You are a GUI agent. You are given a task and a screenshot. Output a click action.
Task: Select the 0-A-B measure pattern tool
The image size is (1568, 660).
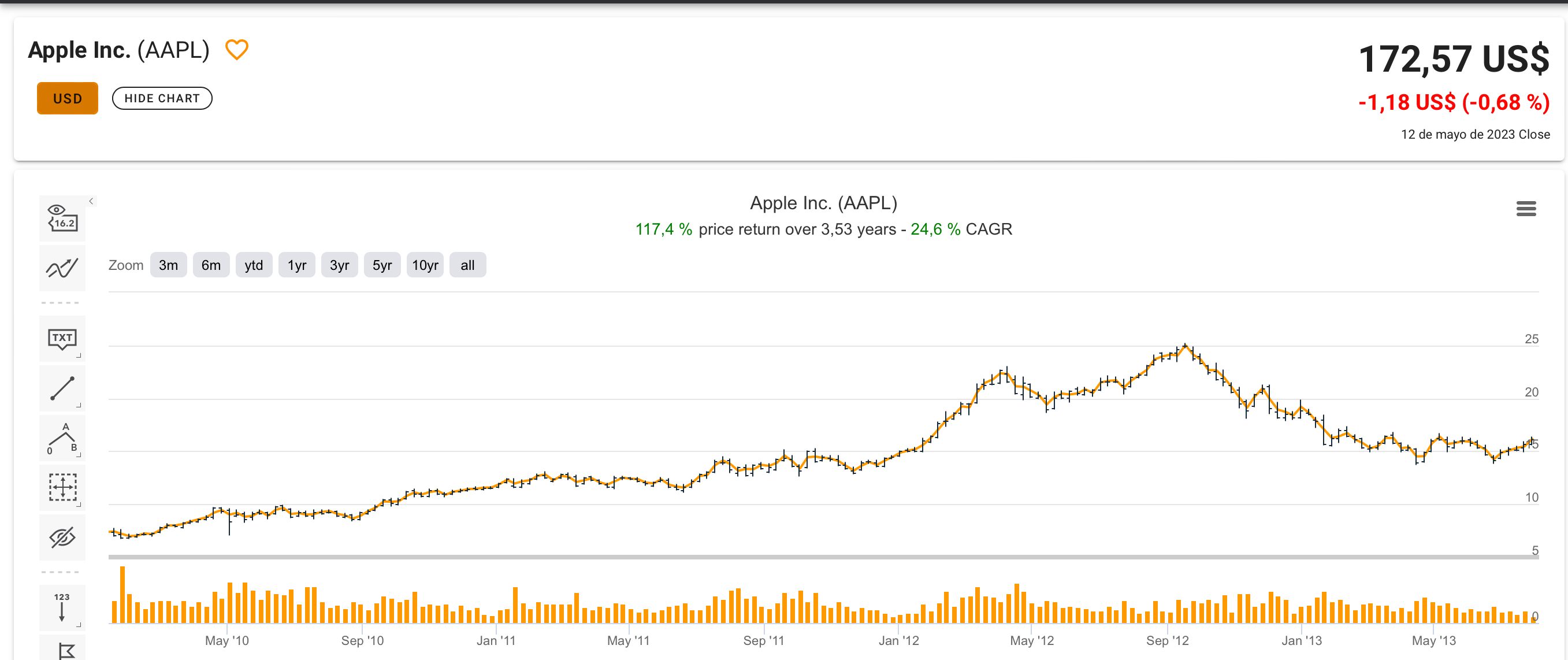pos(62,439)
